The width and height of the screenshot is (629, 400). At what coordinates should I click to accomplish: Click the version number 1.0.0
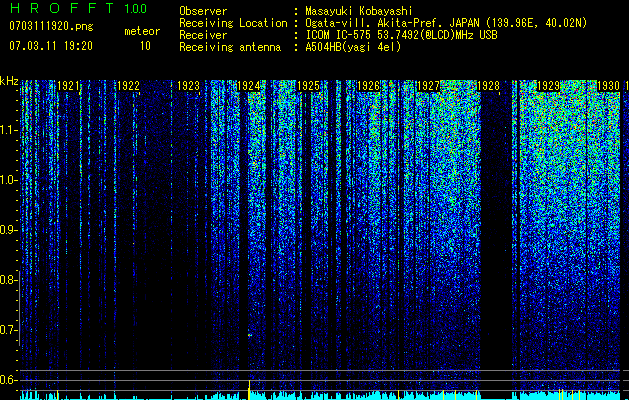tap(136, 8)
